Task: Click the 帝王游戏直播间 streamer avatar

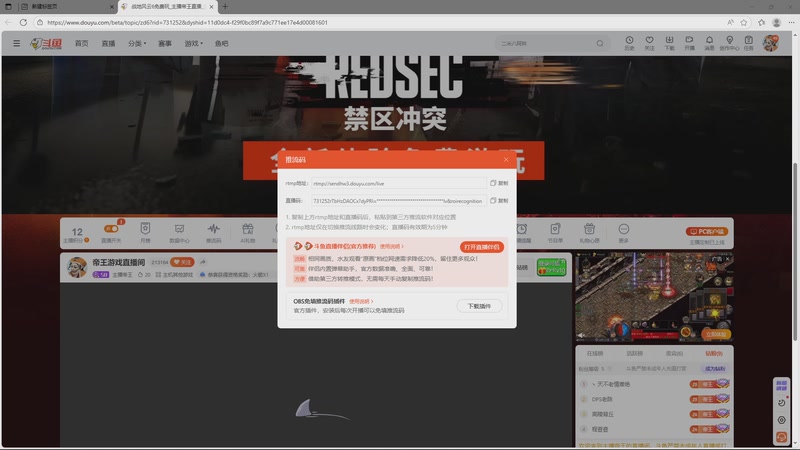Action: 77,267
